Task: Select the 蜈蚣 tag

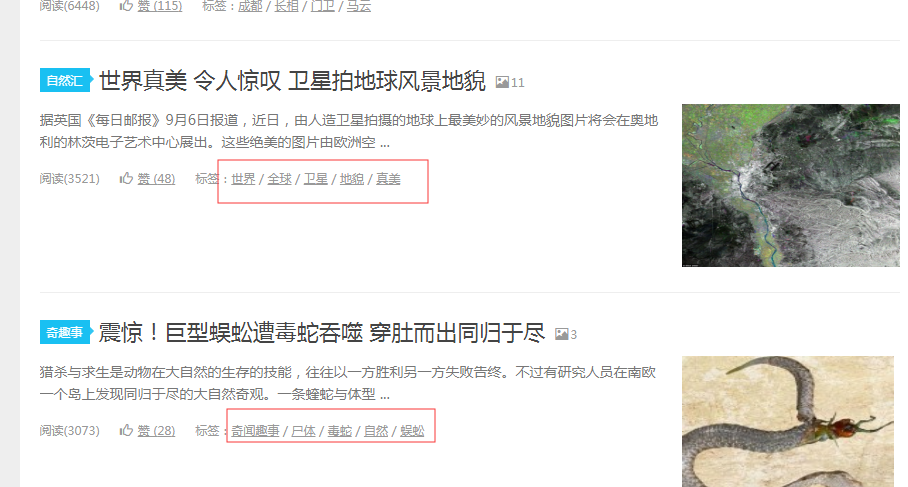Action: pyautogui.click(x=412, y=431)
